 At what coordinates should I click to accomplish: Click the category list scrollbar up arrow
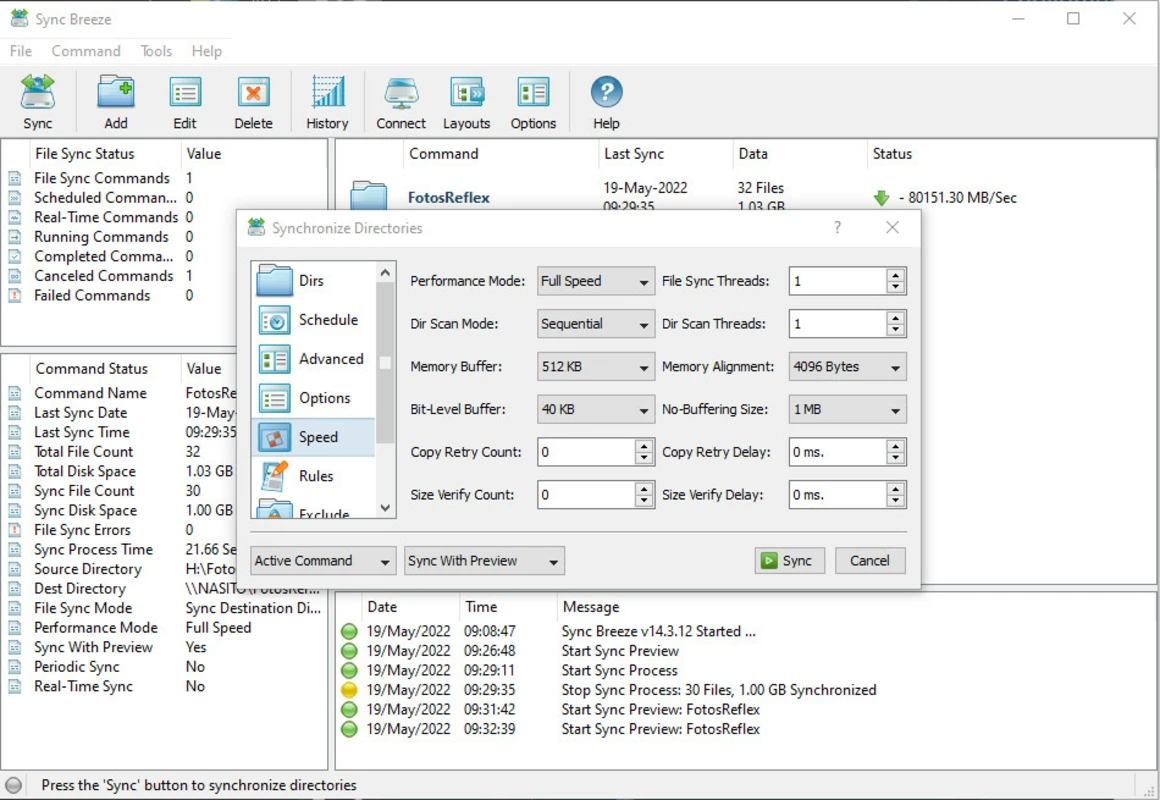[385, 272]
